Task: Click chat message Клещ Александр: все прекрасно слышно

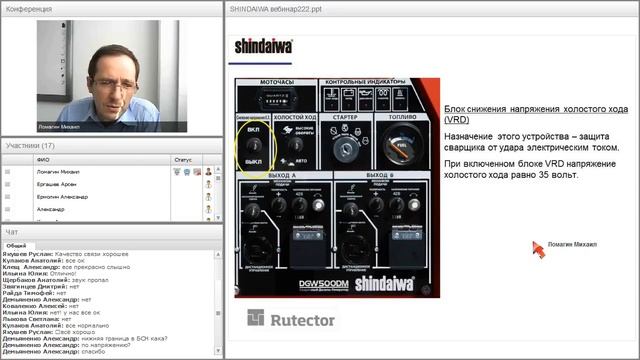Action: pos(66,267)
